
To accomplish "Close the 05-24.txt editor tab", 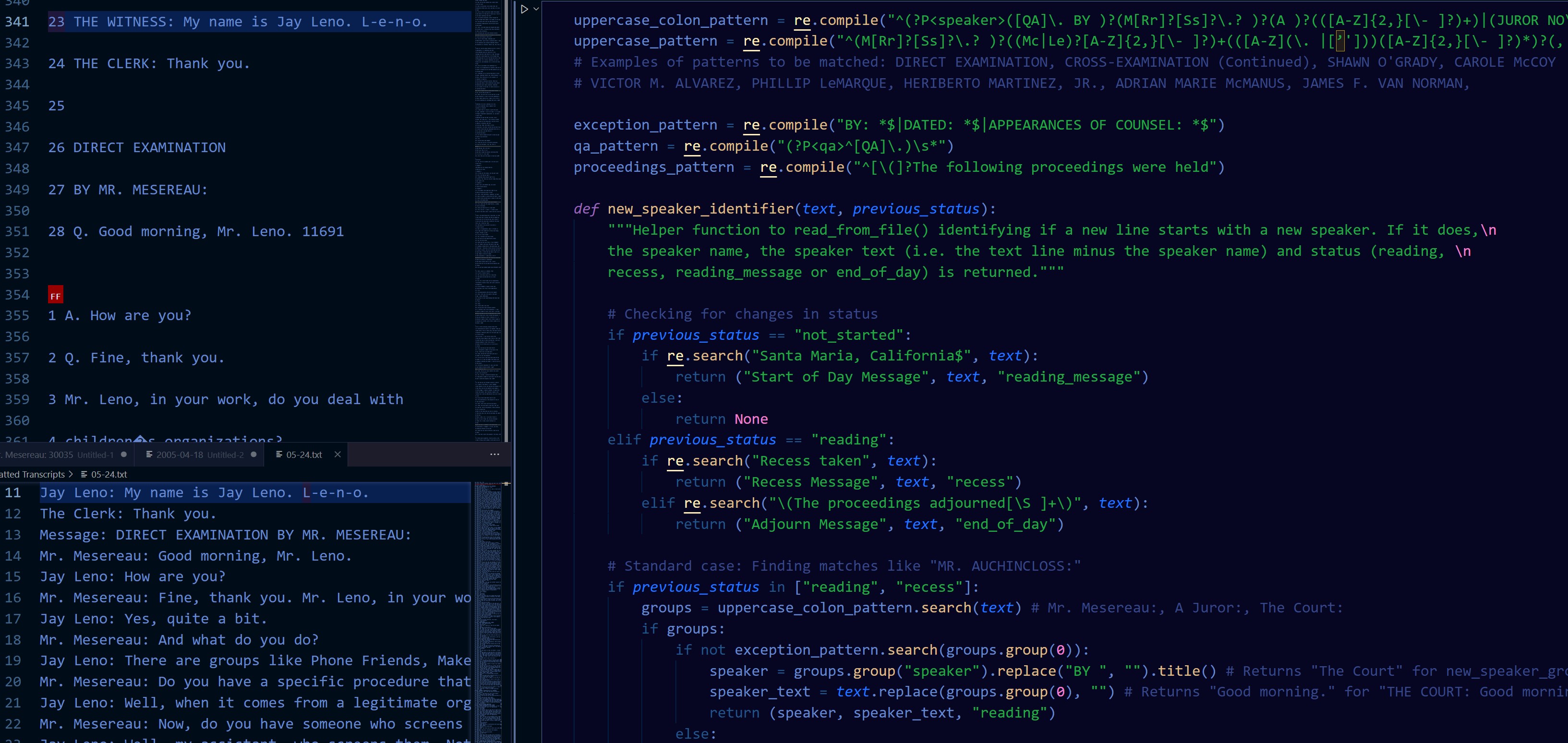I will 338,454.
